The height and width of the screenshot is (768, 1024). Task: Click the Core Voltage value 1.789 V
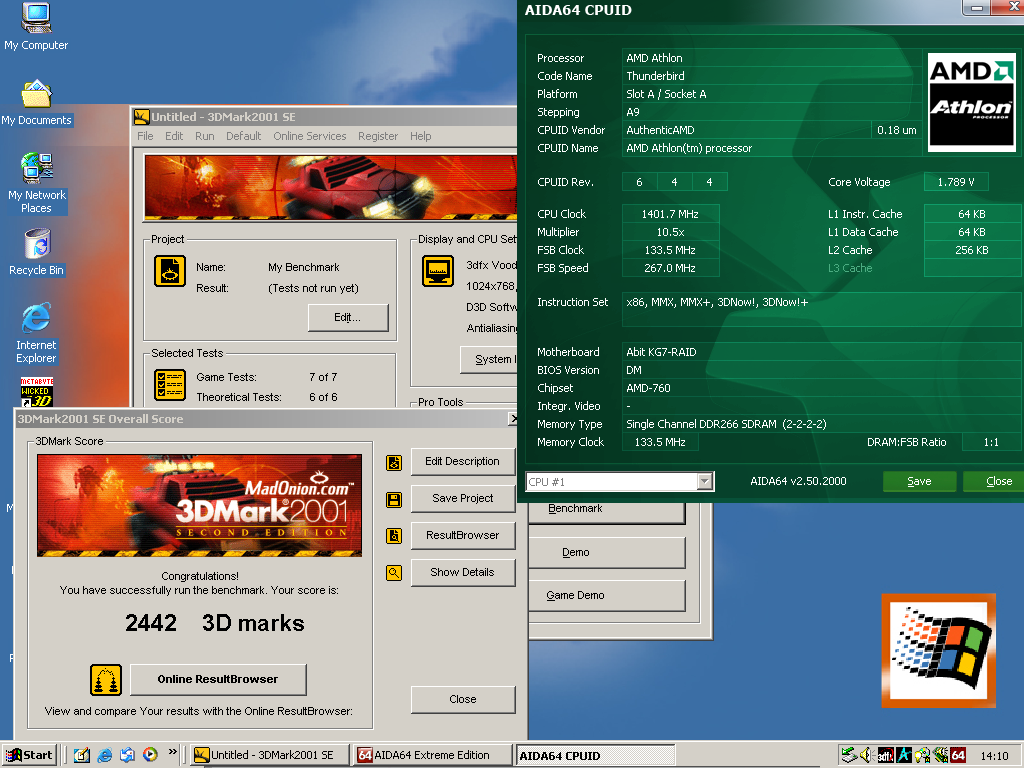[956, 182]
